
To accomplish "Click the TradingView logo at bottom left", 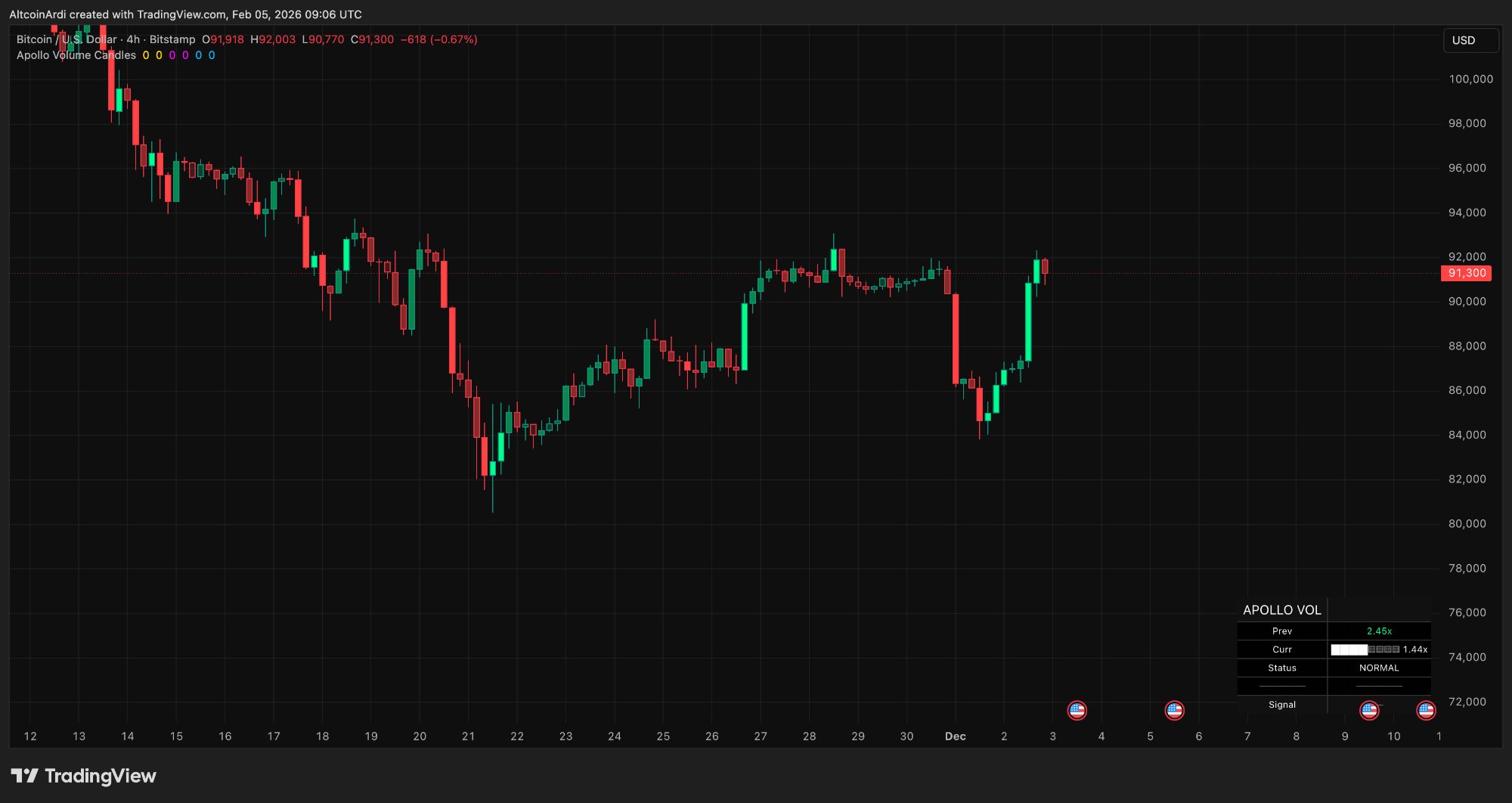I will coord(84,776).
